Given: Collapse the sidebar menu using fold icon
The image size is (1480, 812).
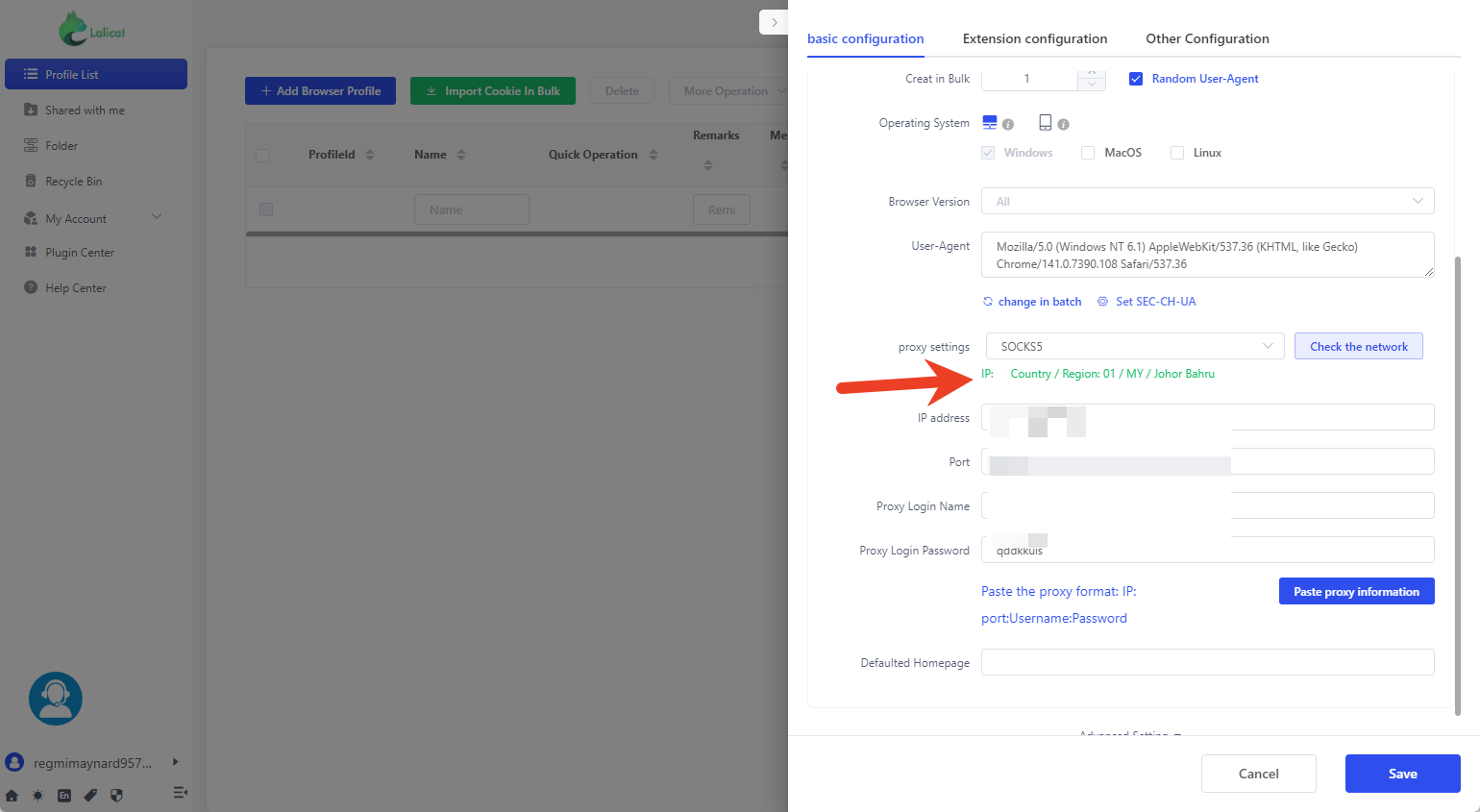Looking at the screenshot, I should [x=180, y=793].
